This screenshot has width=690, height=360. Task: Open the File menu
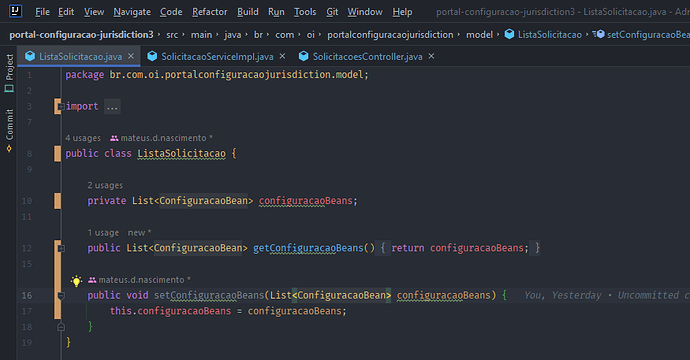42,12
